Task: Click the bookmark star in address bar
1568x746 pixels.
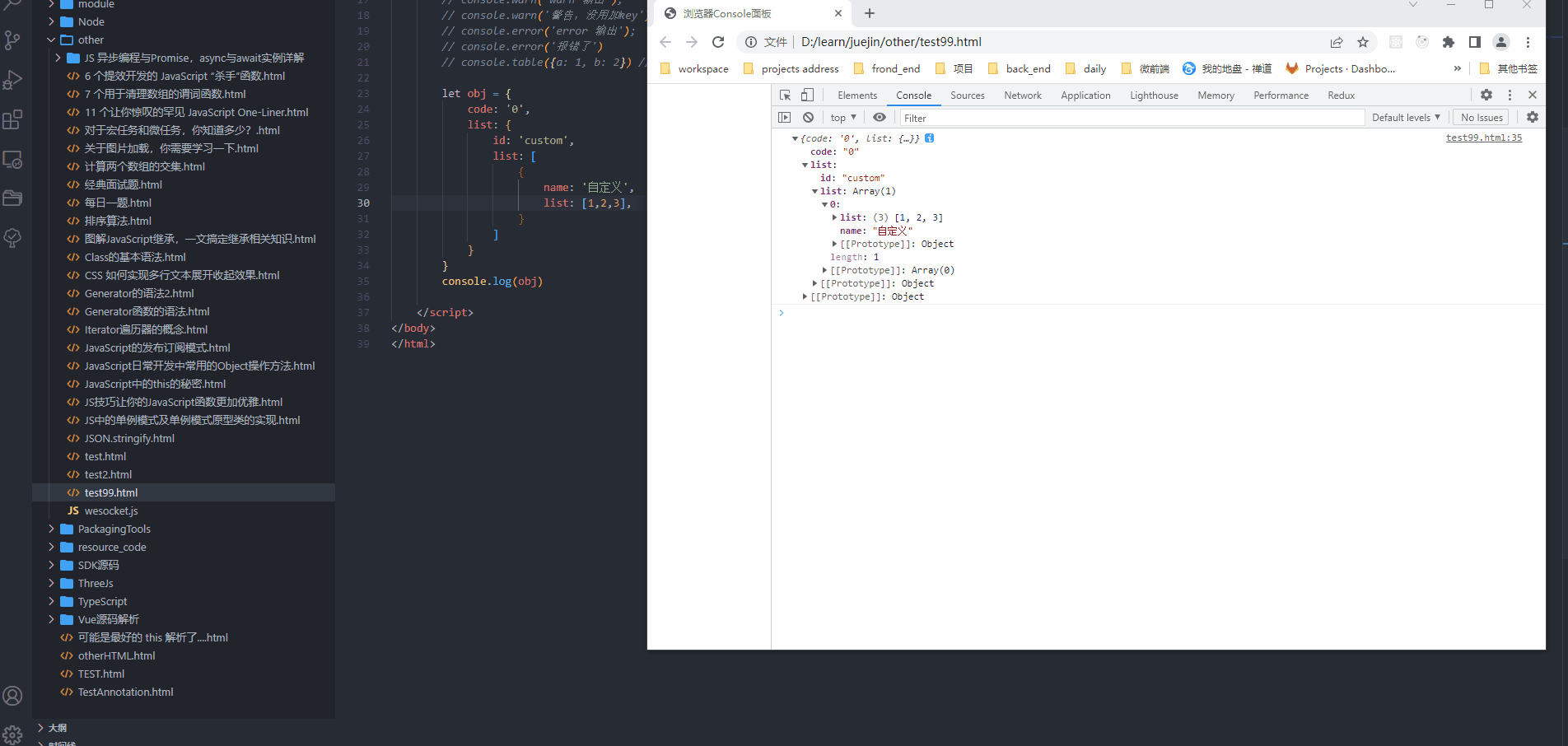Action: pos(1362,42)
